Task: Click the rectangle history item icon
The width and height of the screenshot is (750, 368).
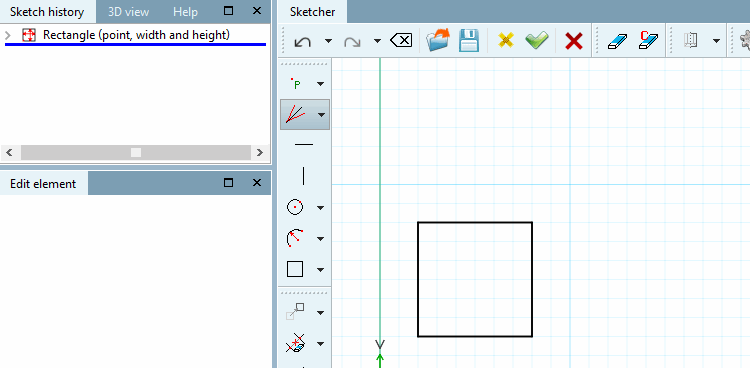Action: tap(29, 35)
